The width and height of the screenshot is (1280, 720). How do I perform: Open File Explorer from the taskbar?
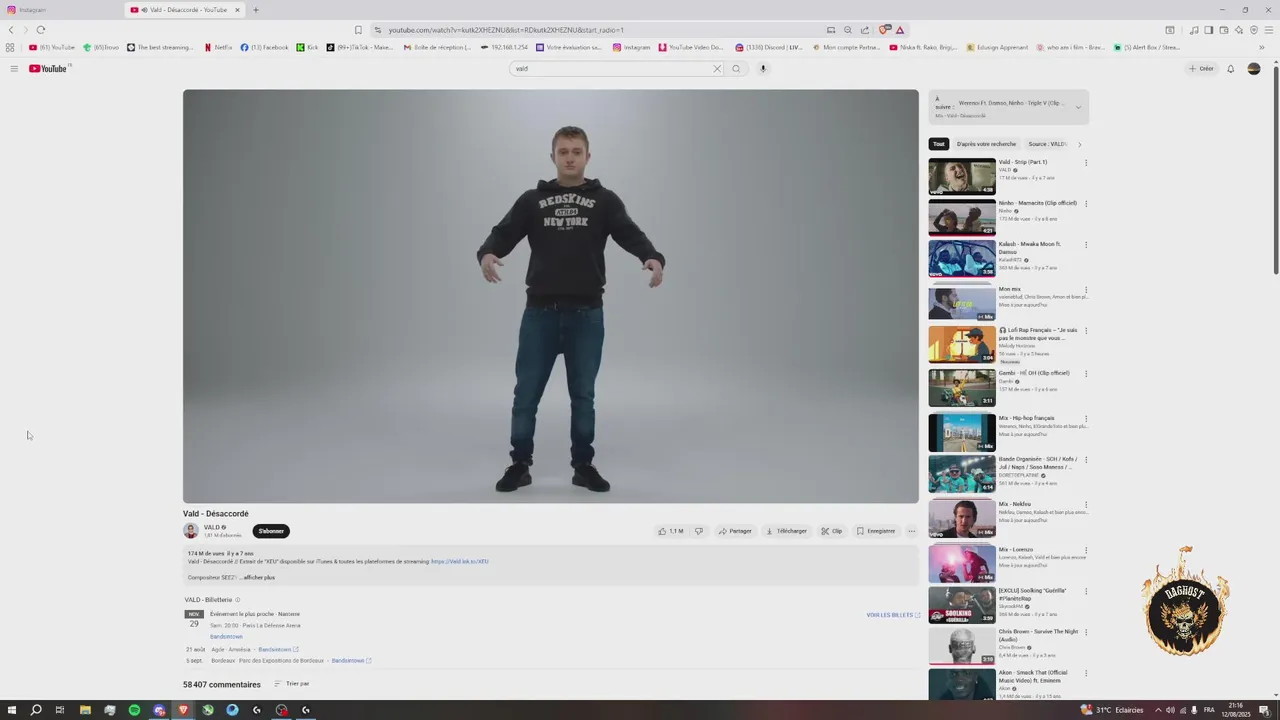pos(85,710)
